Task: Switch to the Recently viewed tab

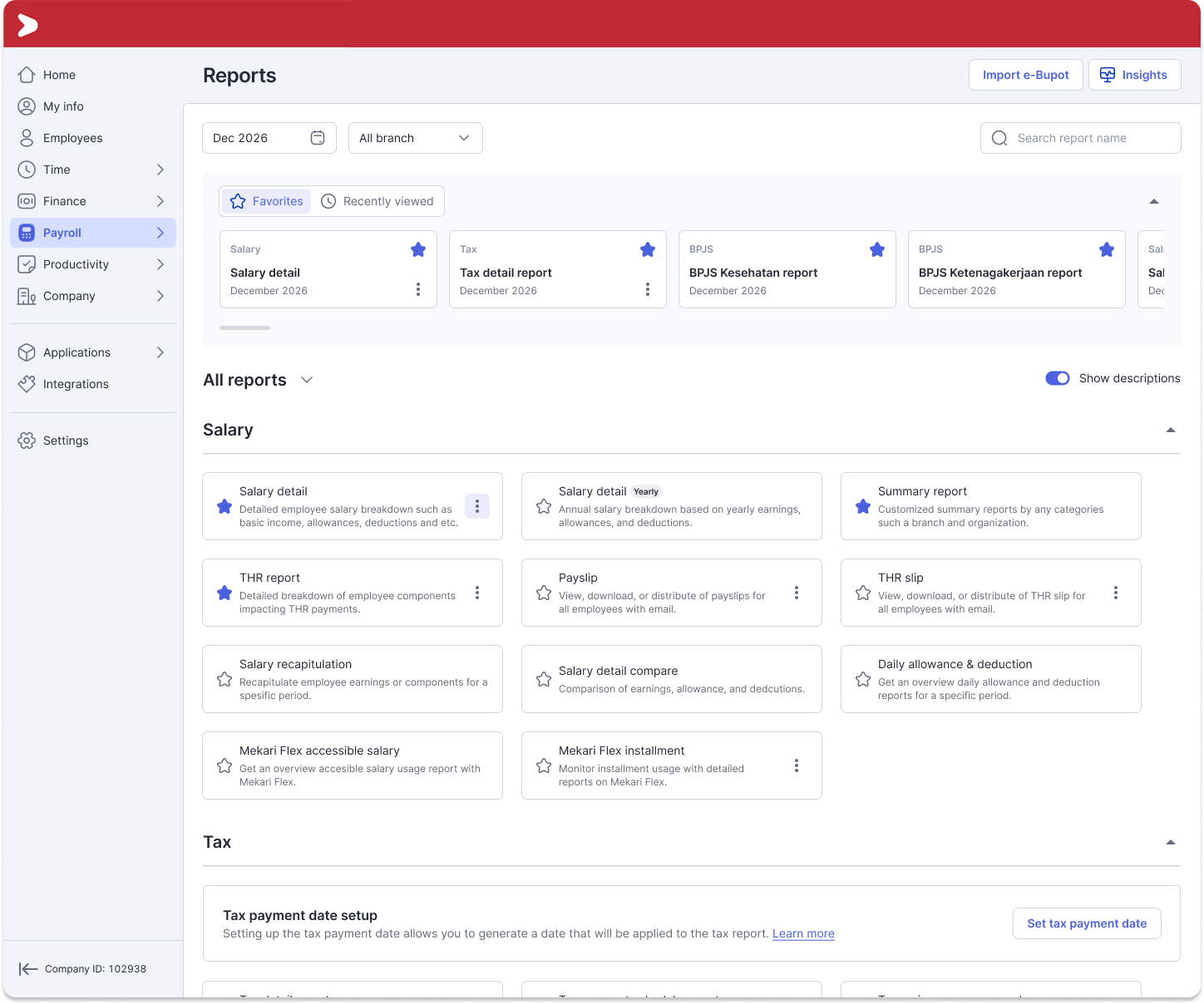Action: [x=377, y=201]
